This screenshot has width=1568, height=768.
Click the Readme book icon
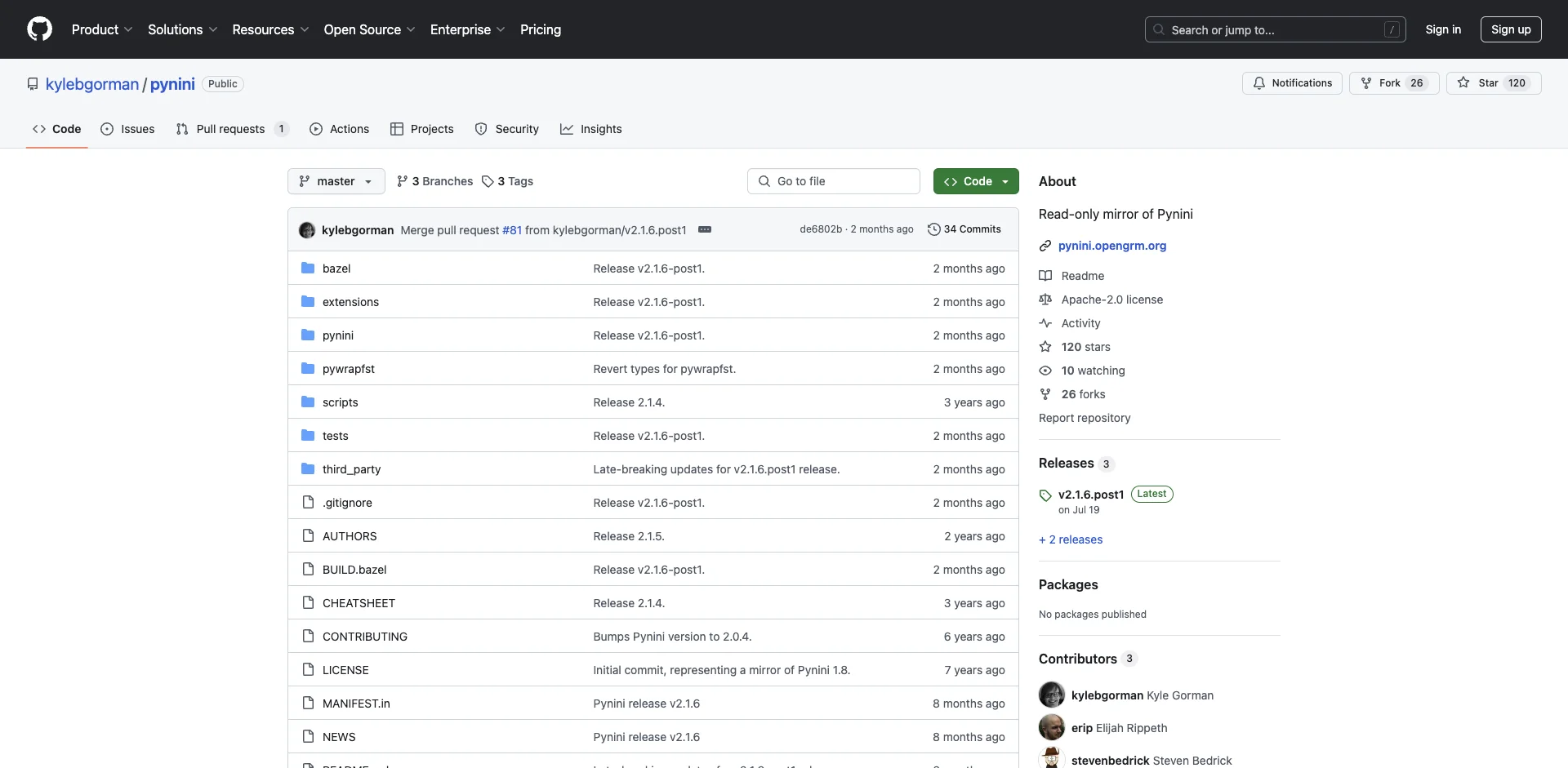1045,276
